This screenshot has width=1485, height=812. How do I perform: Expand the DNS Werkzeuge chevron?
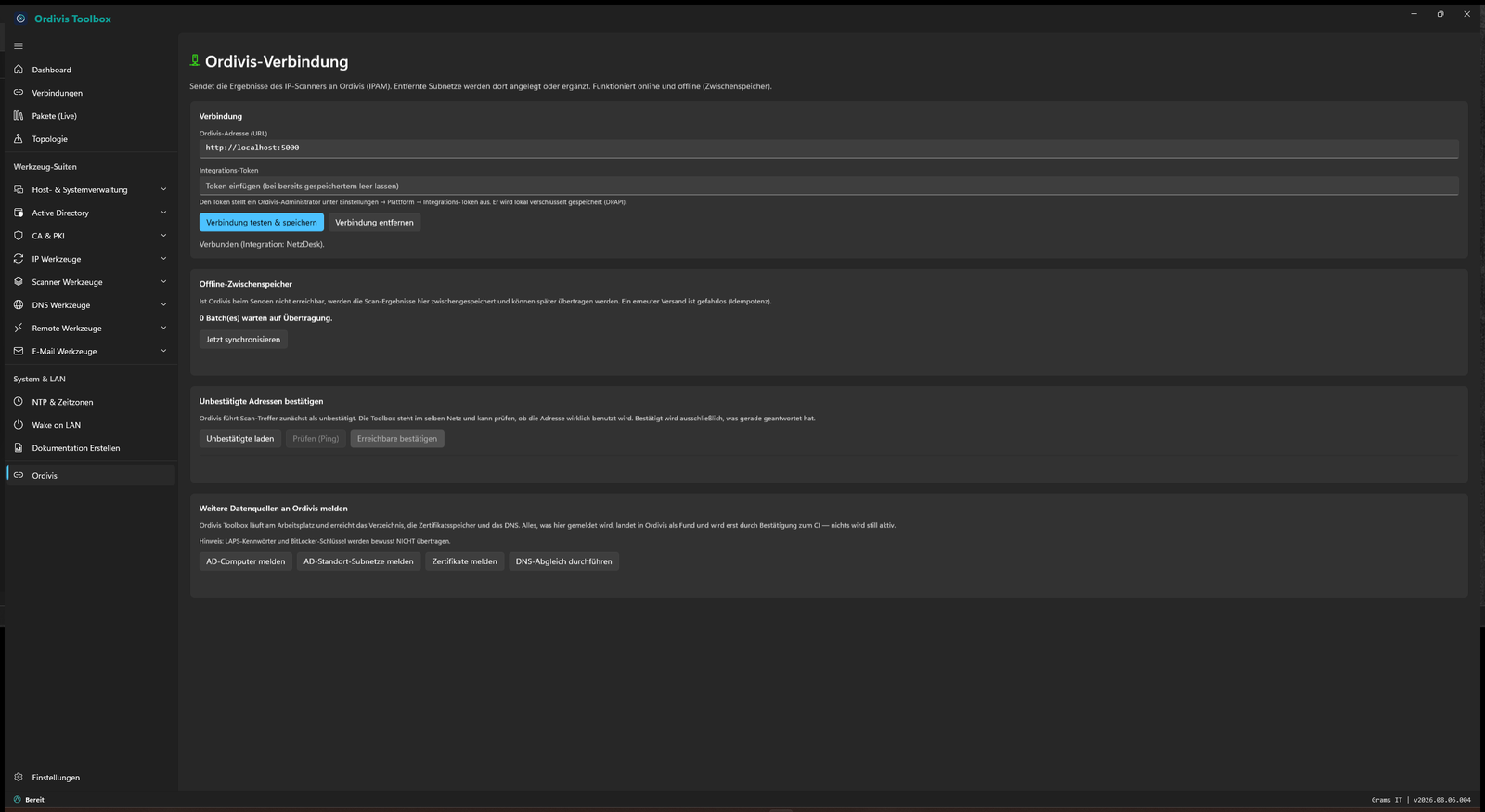163,305
